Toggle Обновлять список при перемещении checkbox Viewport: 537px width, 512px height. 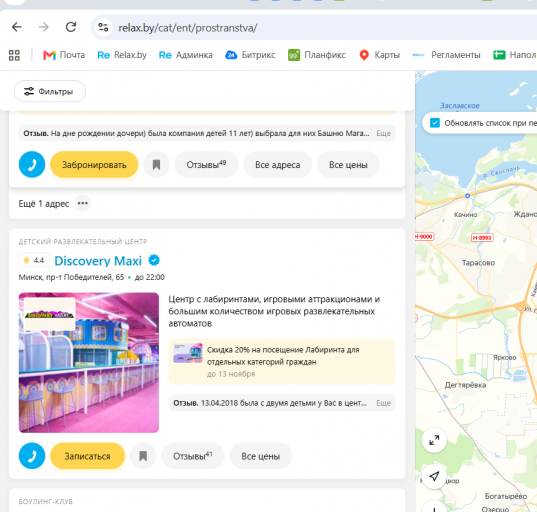click(435, 123)
